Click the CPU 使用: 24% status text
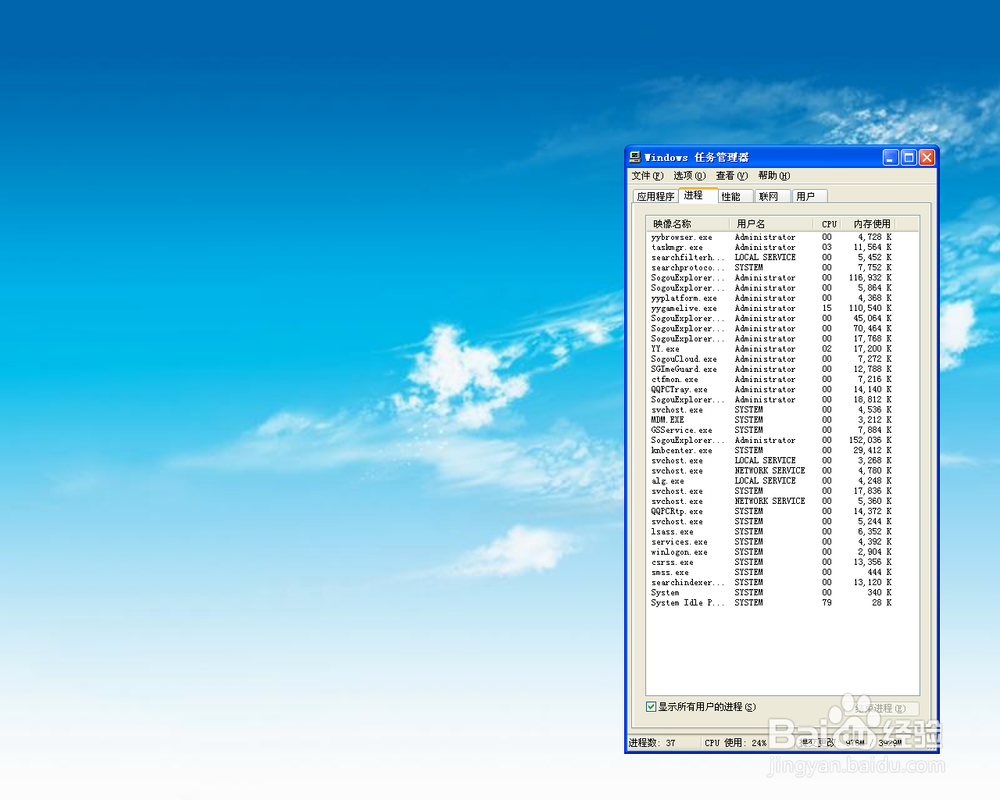Image resolution: width=1000 pixels, height=800 pixels. 735,743
